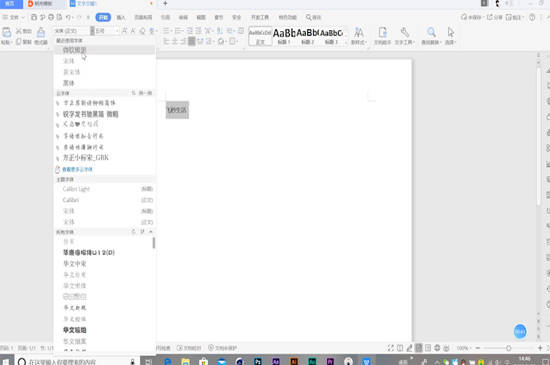Open the zoom percentage 100% menu

point(463,348)
